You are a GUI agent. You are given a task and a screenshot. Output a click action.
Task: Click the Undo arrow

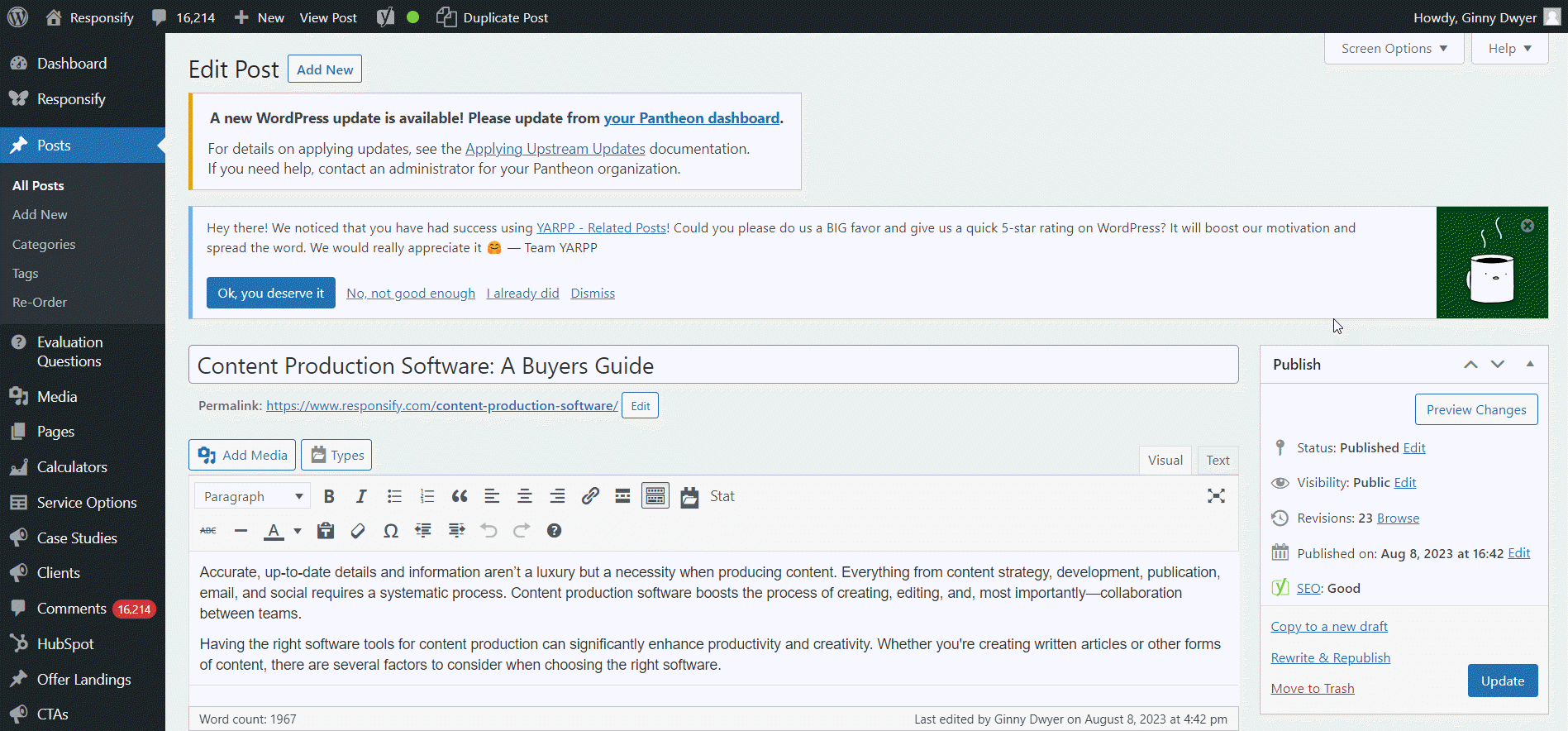coord(489,531)
